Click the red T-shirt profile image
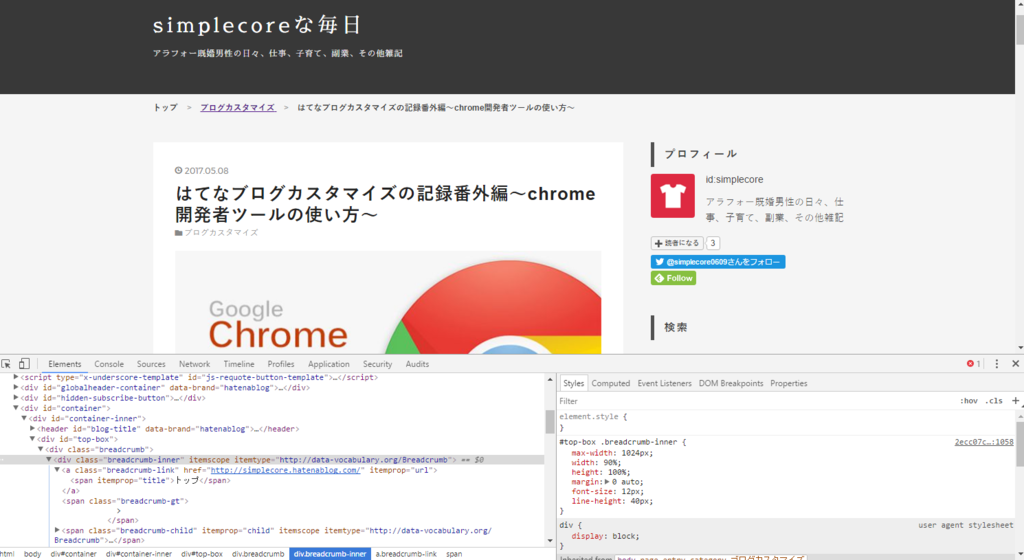1024x560 pixels. (673, 196)
